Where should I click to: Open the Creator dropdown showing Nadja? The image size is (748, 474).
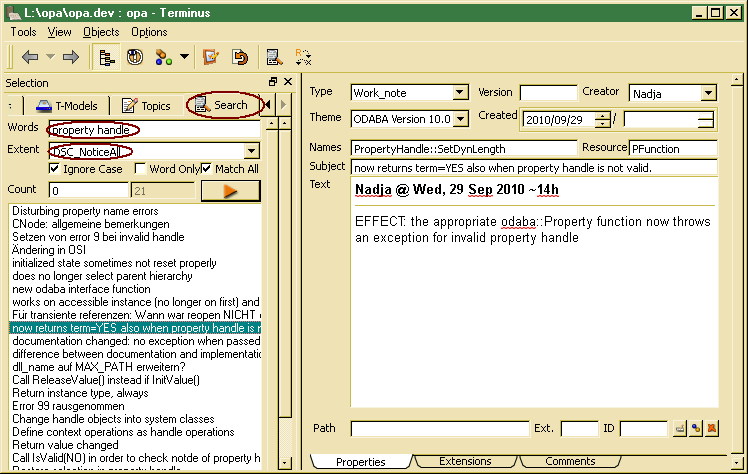tap(708, 93)
